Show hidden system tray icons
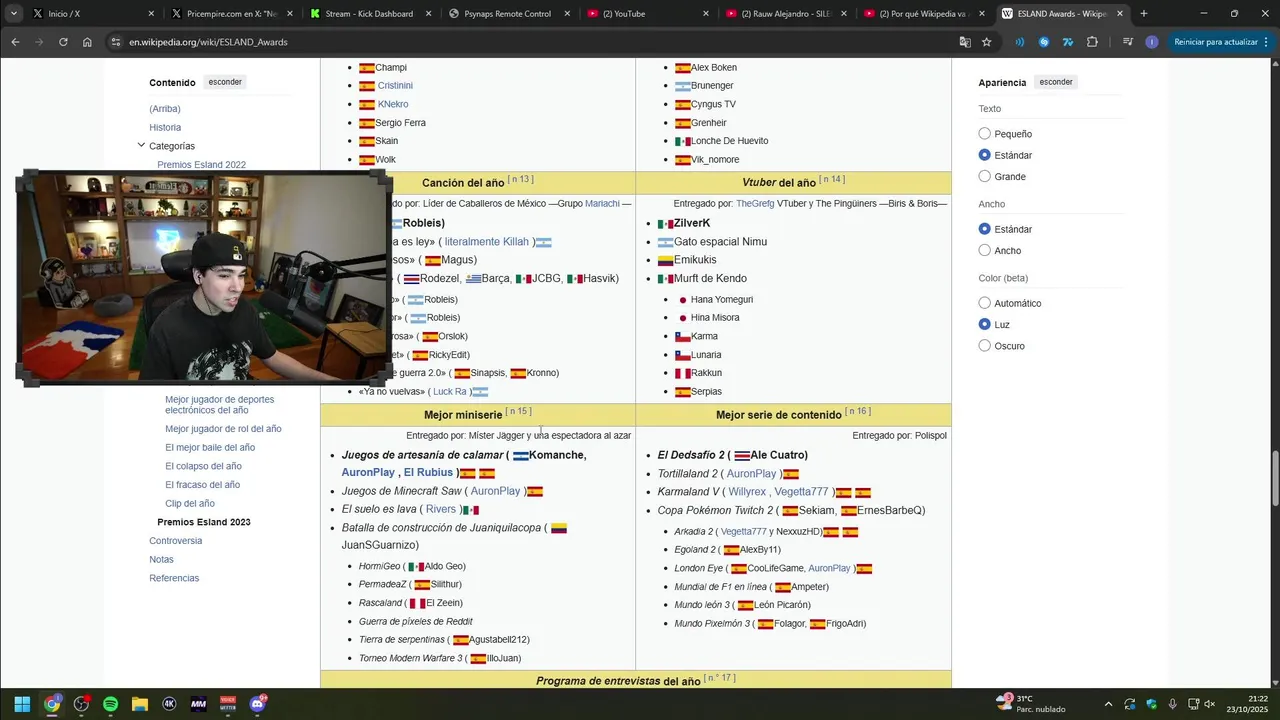Viewport: 1280px width, 720px height. tap(1108, 704)
